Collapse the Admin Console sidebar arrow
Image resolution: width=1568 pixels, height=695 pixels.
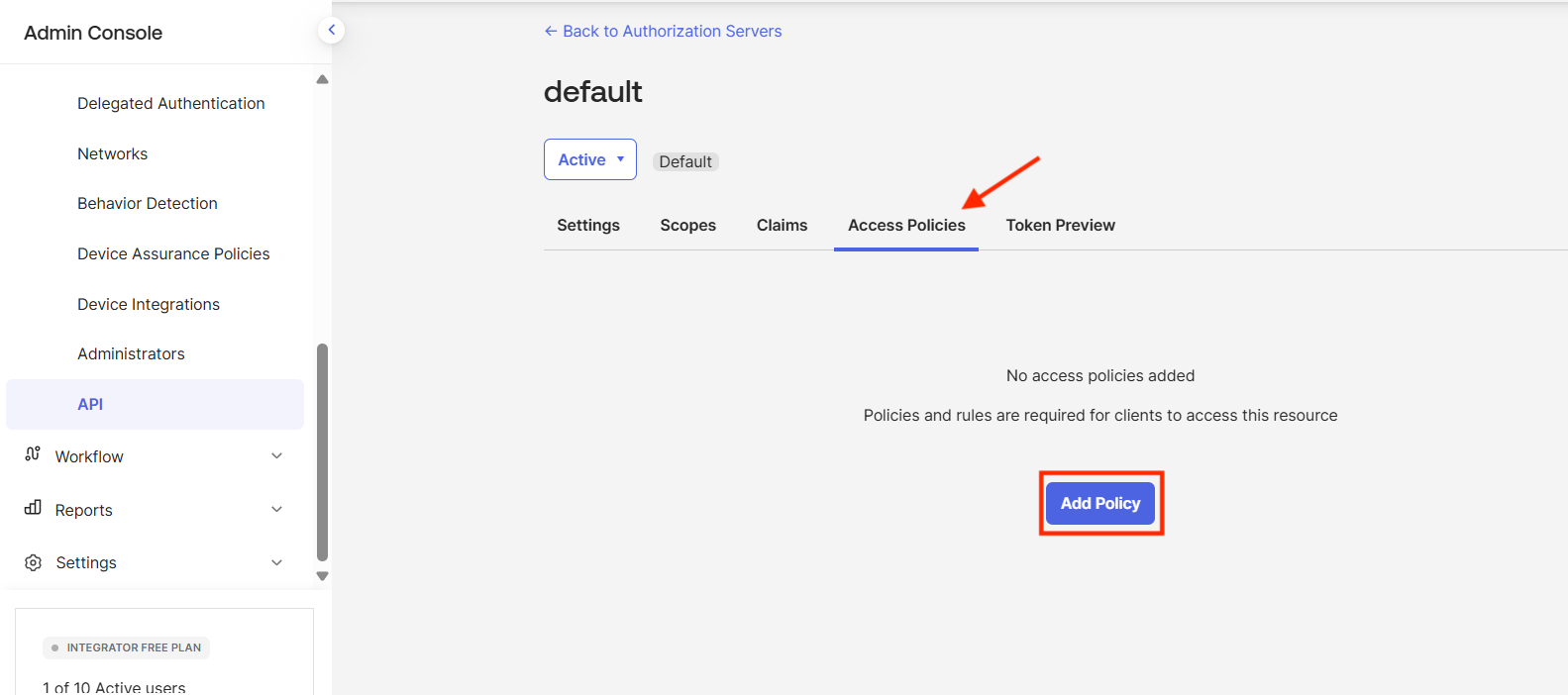(x=331, y=31)
